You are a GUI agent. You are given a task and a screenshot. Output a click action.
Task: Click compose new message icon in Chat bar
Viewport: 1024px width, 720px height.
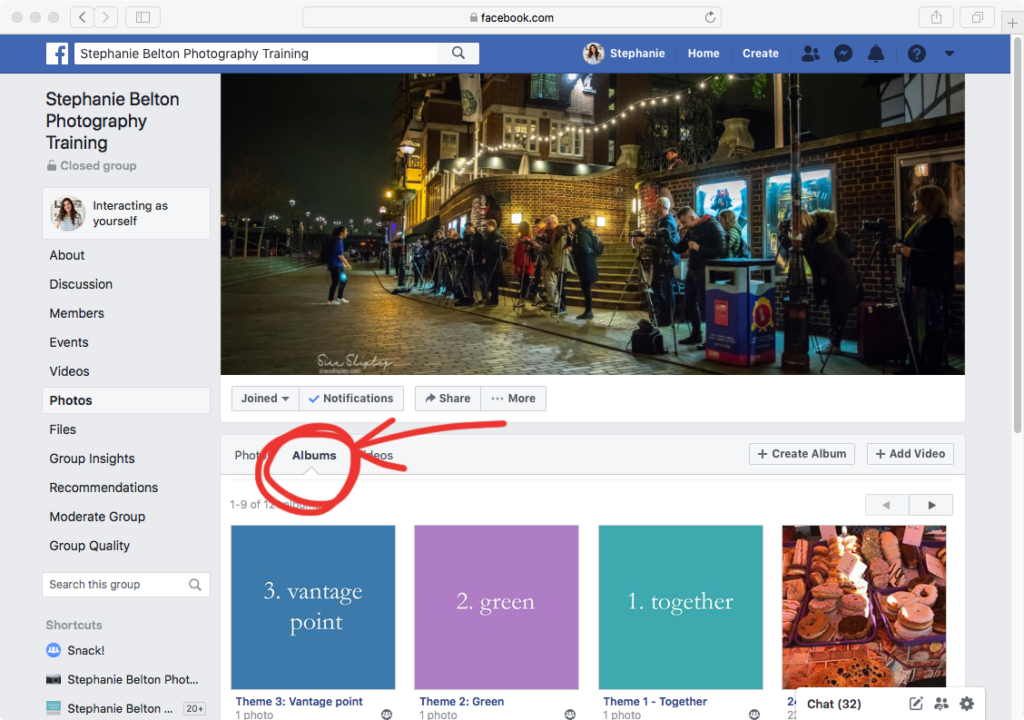pyautogui.click(x=916, y=704)
